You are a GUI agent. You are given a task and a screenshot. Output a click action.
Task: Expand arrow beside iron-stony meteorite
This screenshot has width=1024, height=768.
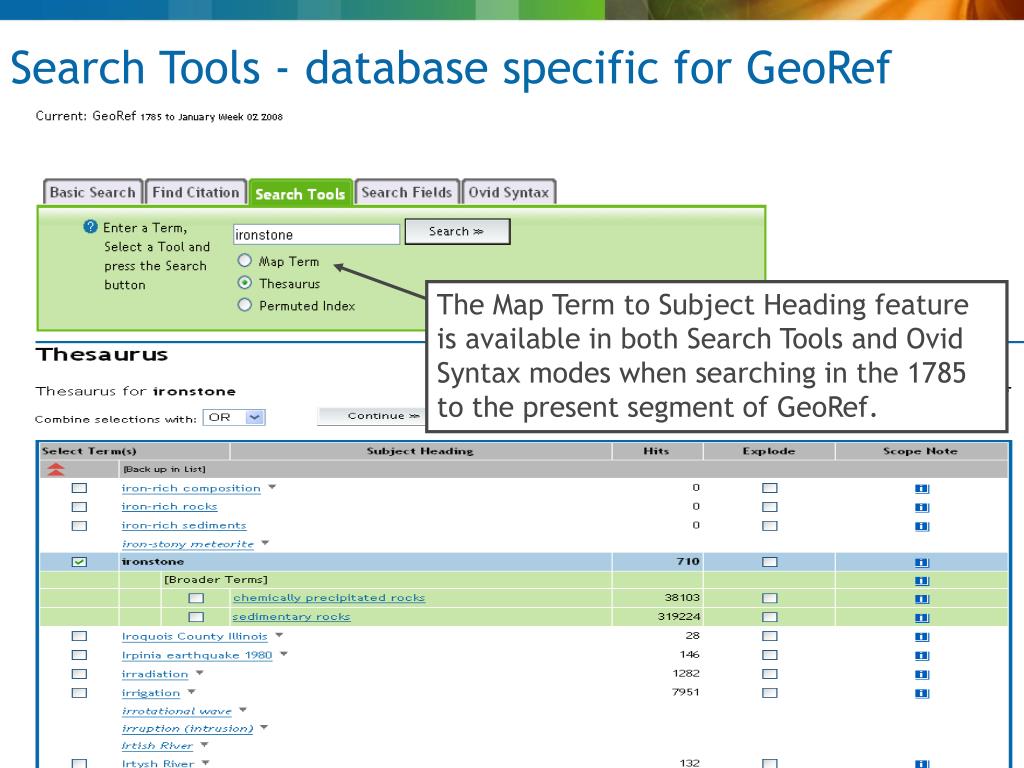click(x=265, y=542)
